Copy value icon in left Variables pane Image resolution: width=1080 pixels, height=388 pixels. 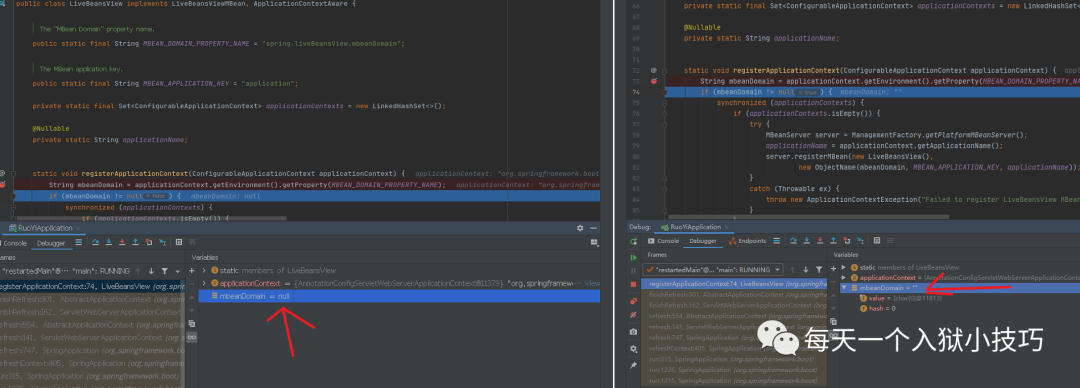191,323
